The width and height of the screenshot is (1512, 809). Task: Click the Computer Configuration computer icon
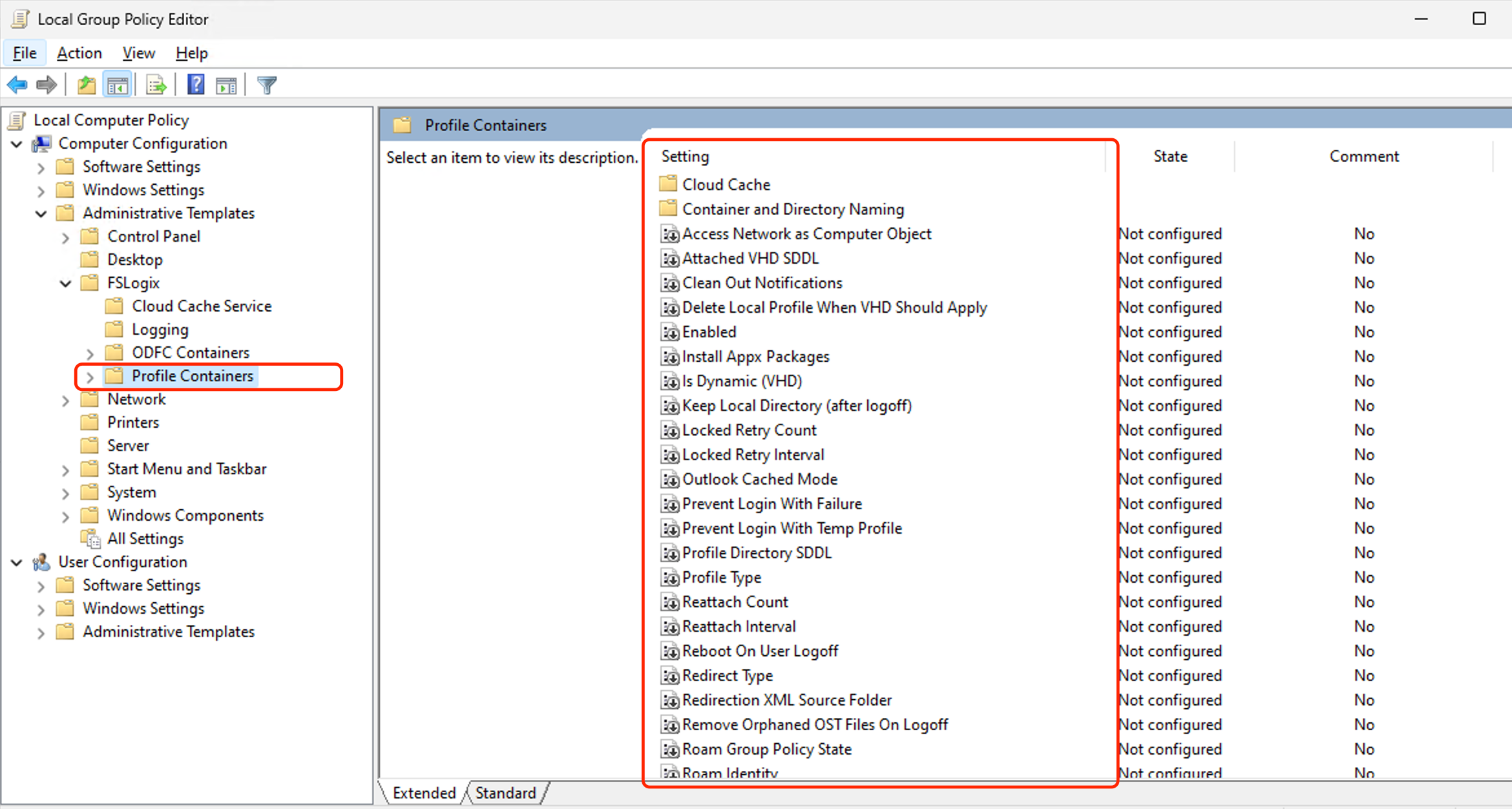(x=42, y=143)
